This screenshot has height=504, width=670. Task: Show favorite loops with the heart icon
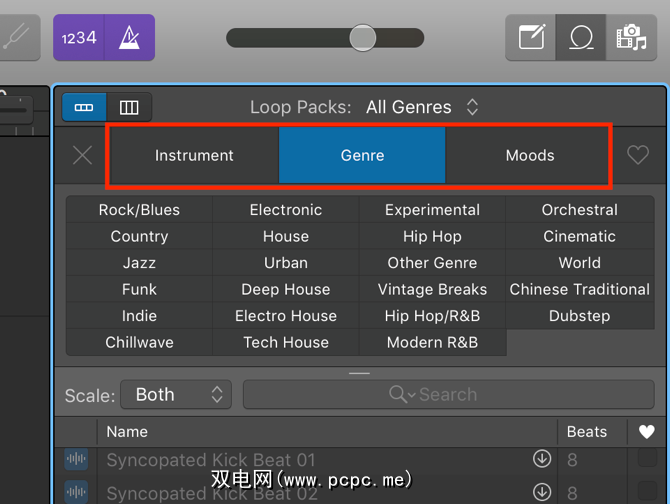click(x=638, y=155)
